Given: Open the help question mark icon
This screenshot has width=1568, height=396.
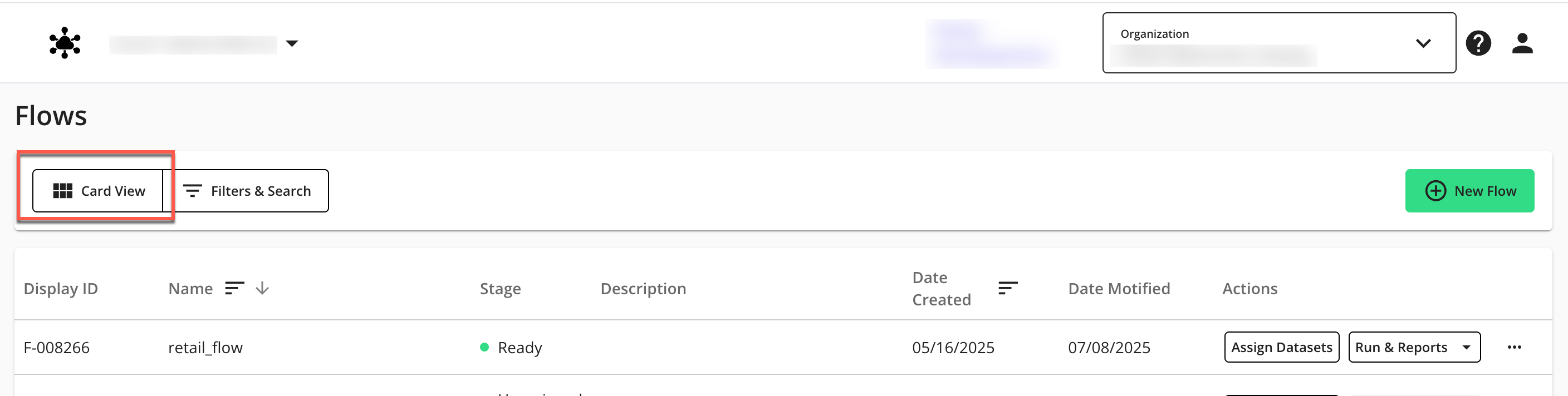Looking at the screenshot, I should tap(1478, 43).
